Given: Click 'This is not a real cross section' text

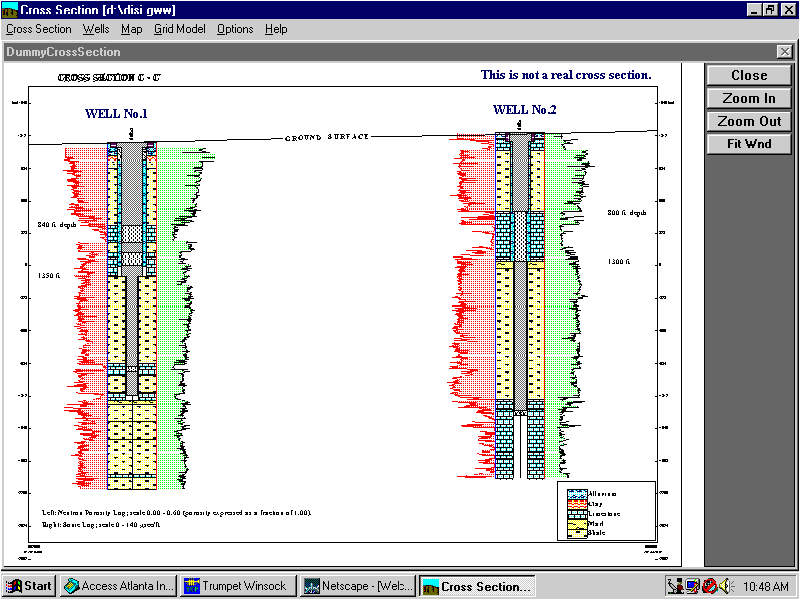Looking at the screenshot, I should (x=566, y=75).
